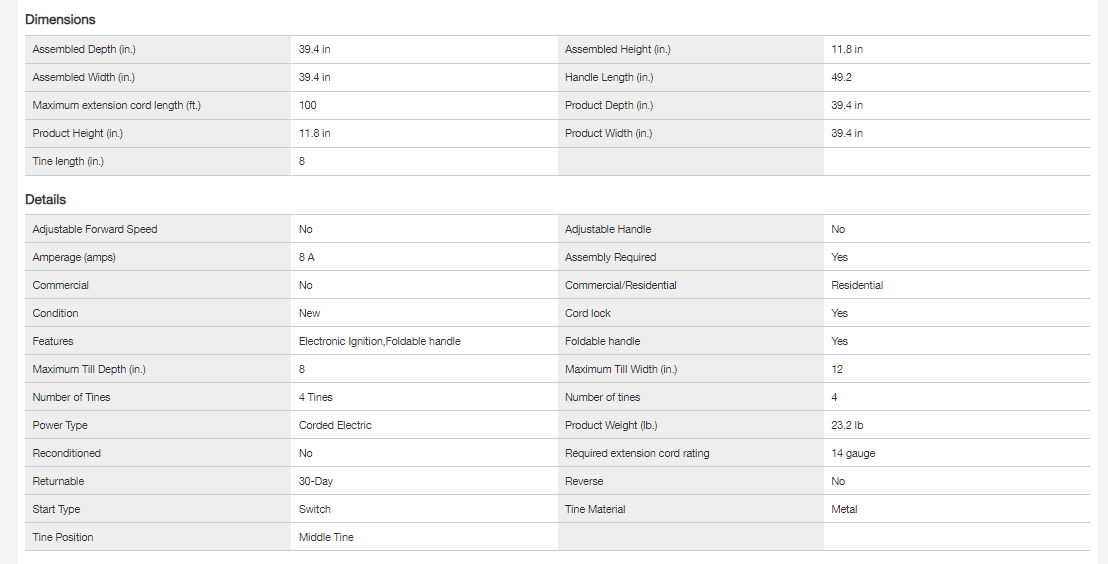
Task: Select the Assembled Depth (in.) label
Action: pos(83,49)
